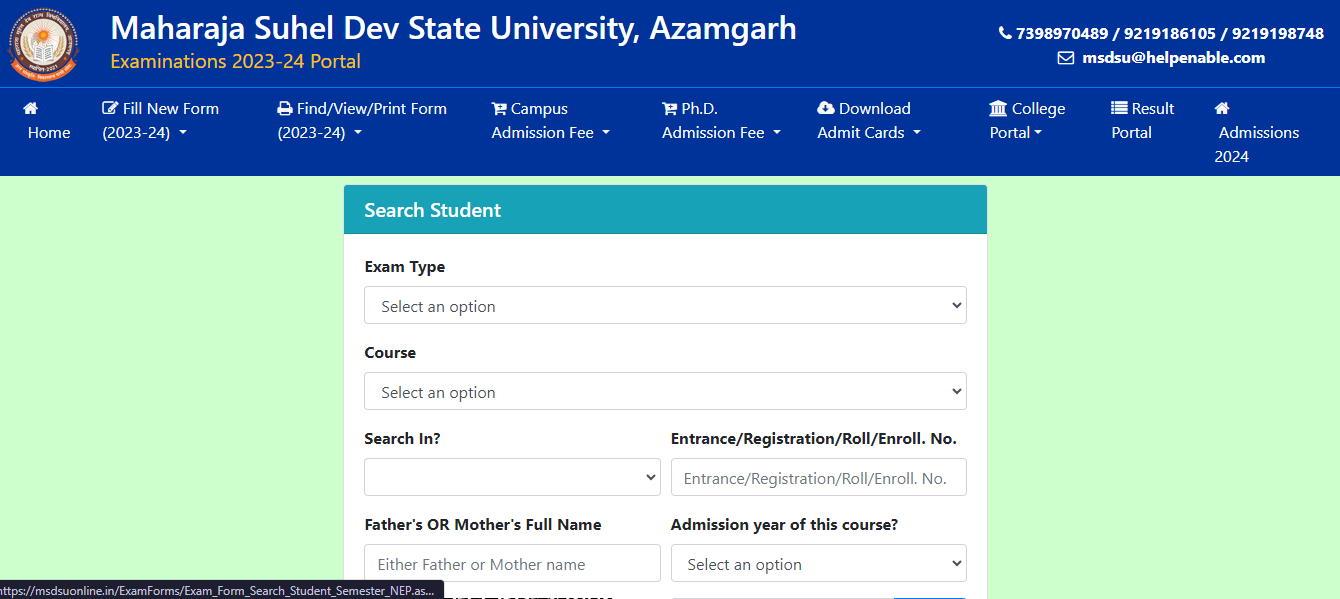Image resolution: width=1340 pixels, height=599 pixels.
Task: Click the Campus Admission Fee cart icon
Action: tap(499, 108)
